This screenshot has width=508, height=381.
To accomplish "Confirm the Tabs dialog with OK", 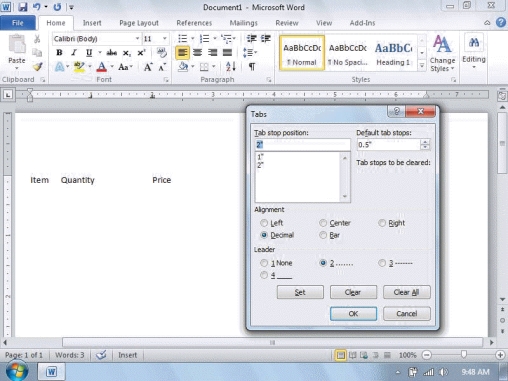I will coord(353,313).
